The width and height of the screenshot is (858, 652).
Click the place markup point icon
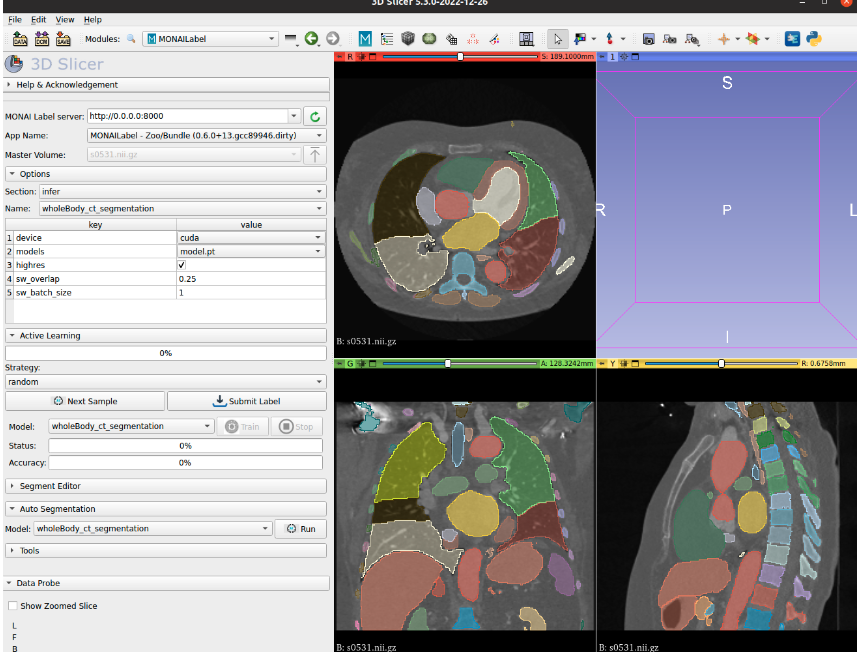[x=610, y=39]
